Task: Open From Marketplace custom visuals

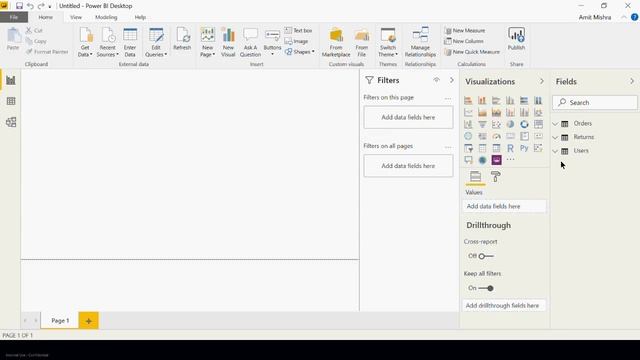Action: pos(336,42)
